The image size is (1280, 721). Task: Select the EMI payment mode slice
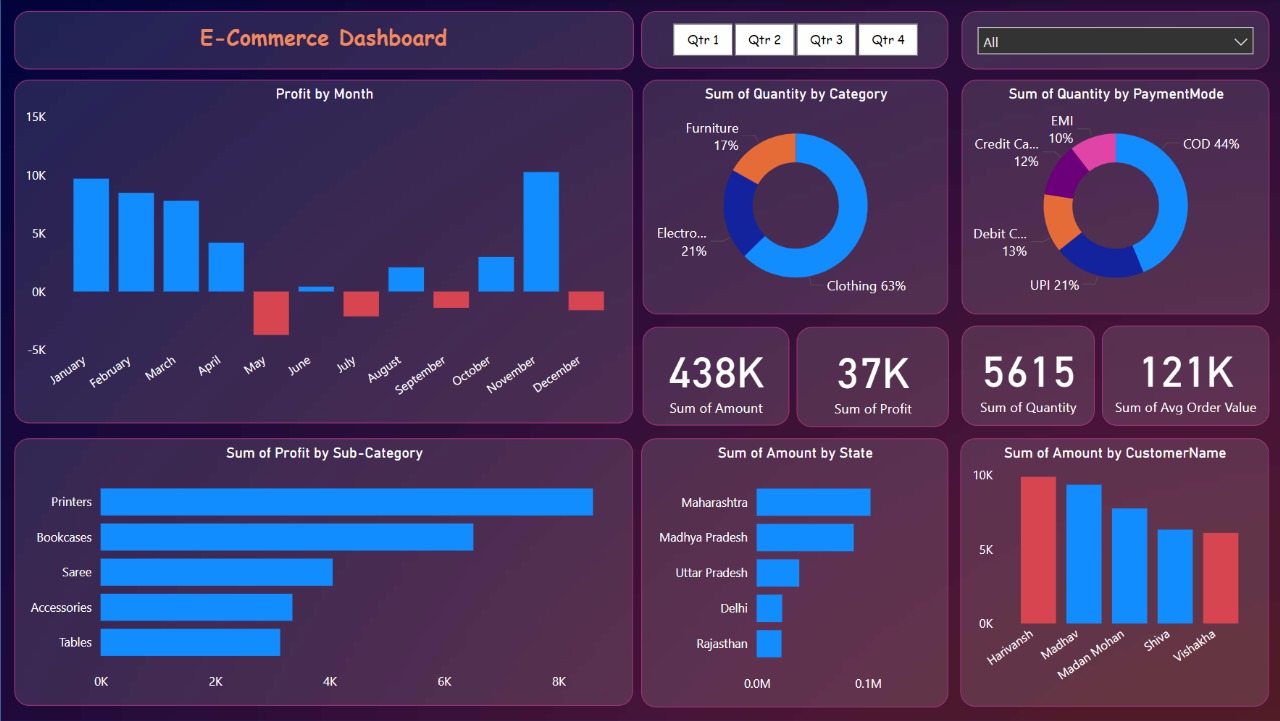(x=1095, y=150)
